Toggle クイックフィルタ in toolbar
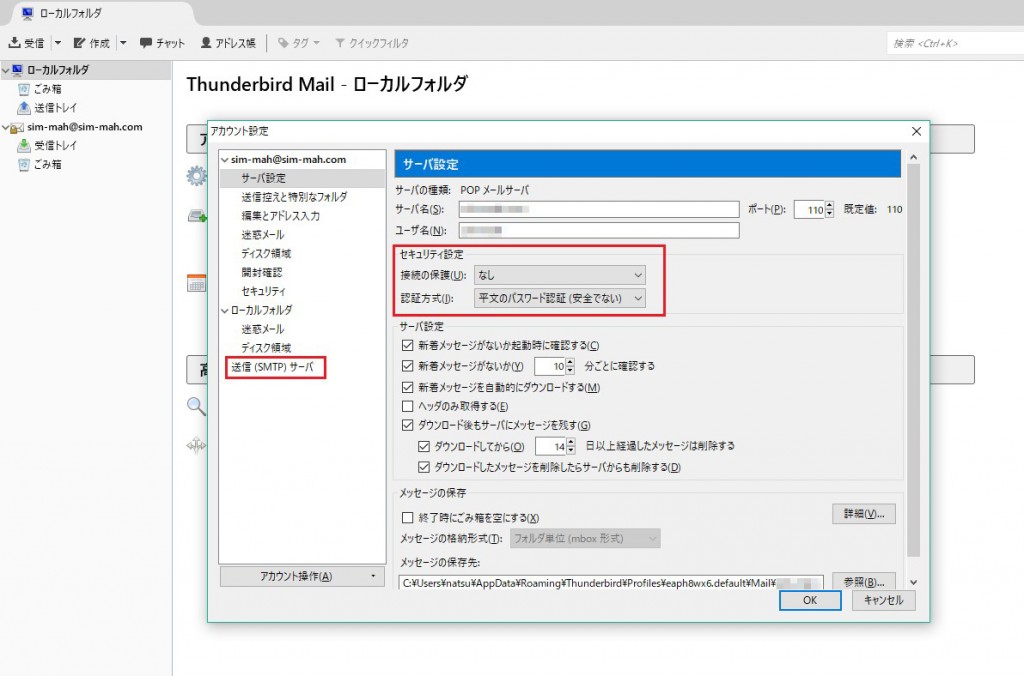The width and height of the screenshot is (1024, 676). coord(372,43)
